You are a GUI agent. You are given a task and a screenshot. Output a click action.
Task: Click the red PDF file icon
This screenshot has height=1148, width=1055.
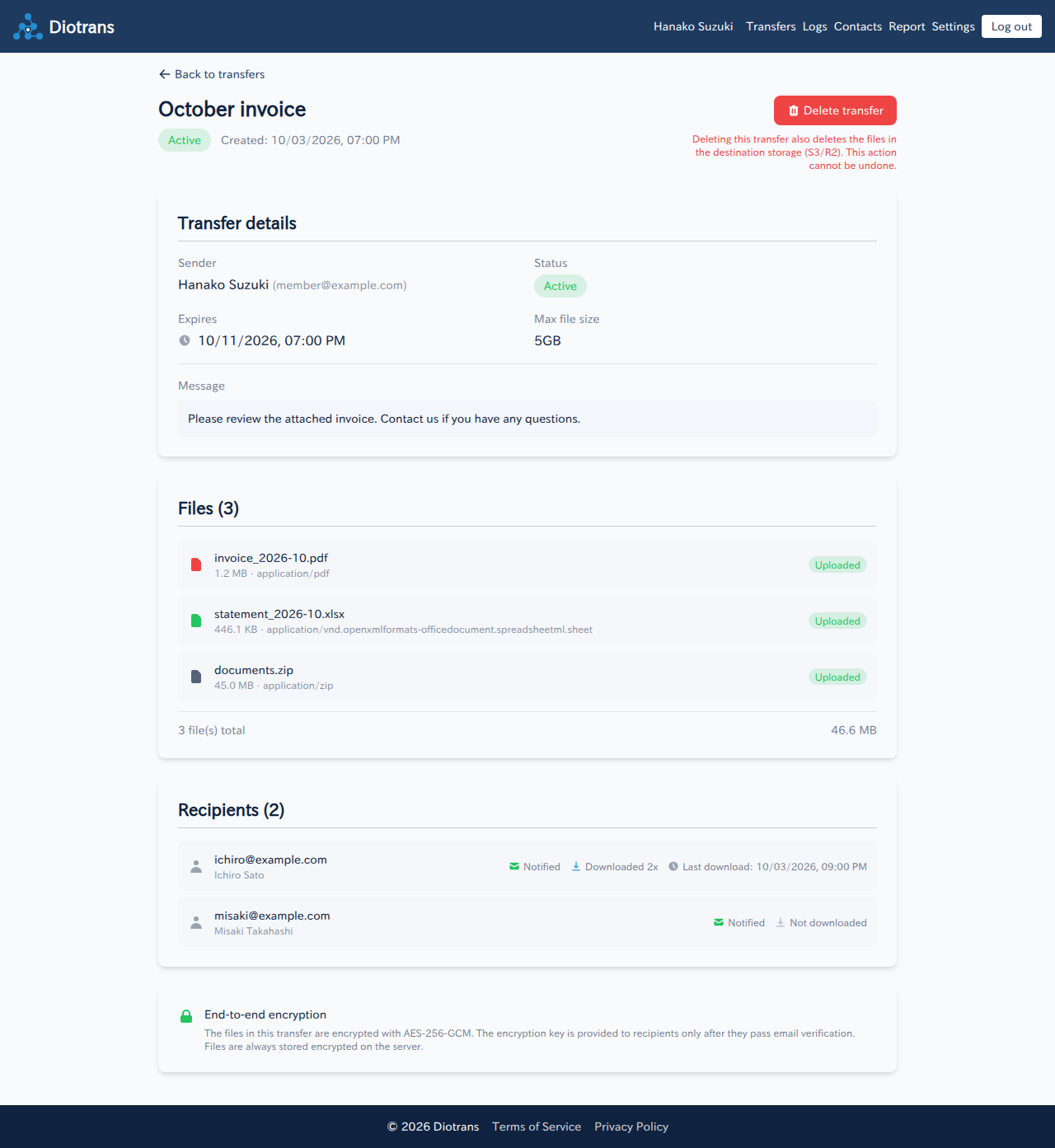(x=196, y=565)
